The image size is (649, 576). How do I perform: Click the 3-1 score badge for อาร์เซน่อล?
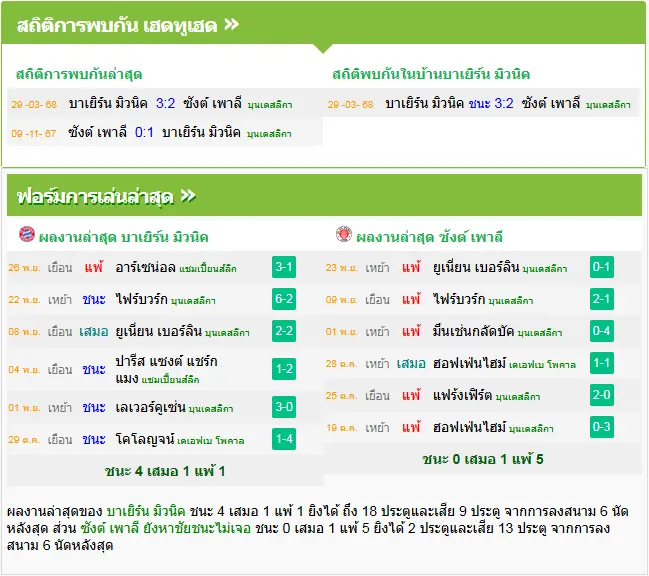click(284, 267)
